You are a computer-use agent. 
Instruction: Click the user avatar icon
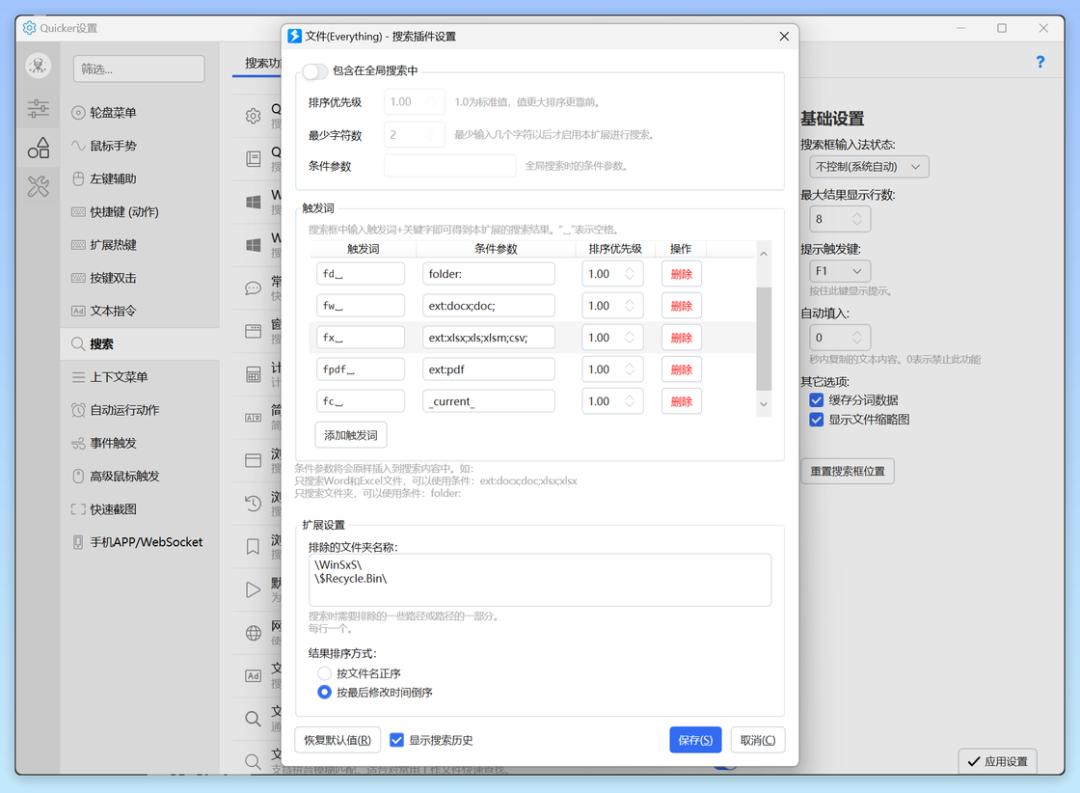(x=38, y=66)
